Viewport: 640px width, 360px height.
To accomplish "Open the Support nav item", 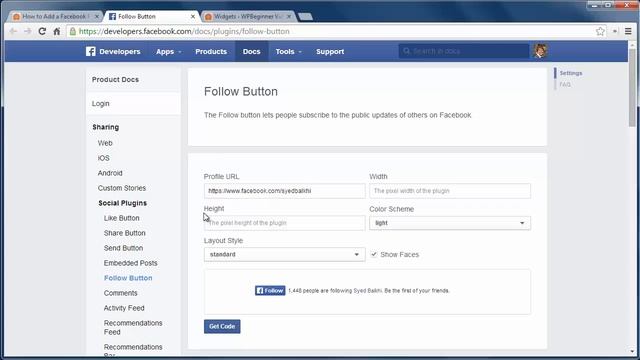I will point(330,51).
